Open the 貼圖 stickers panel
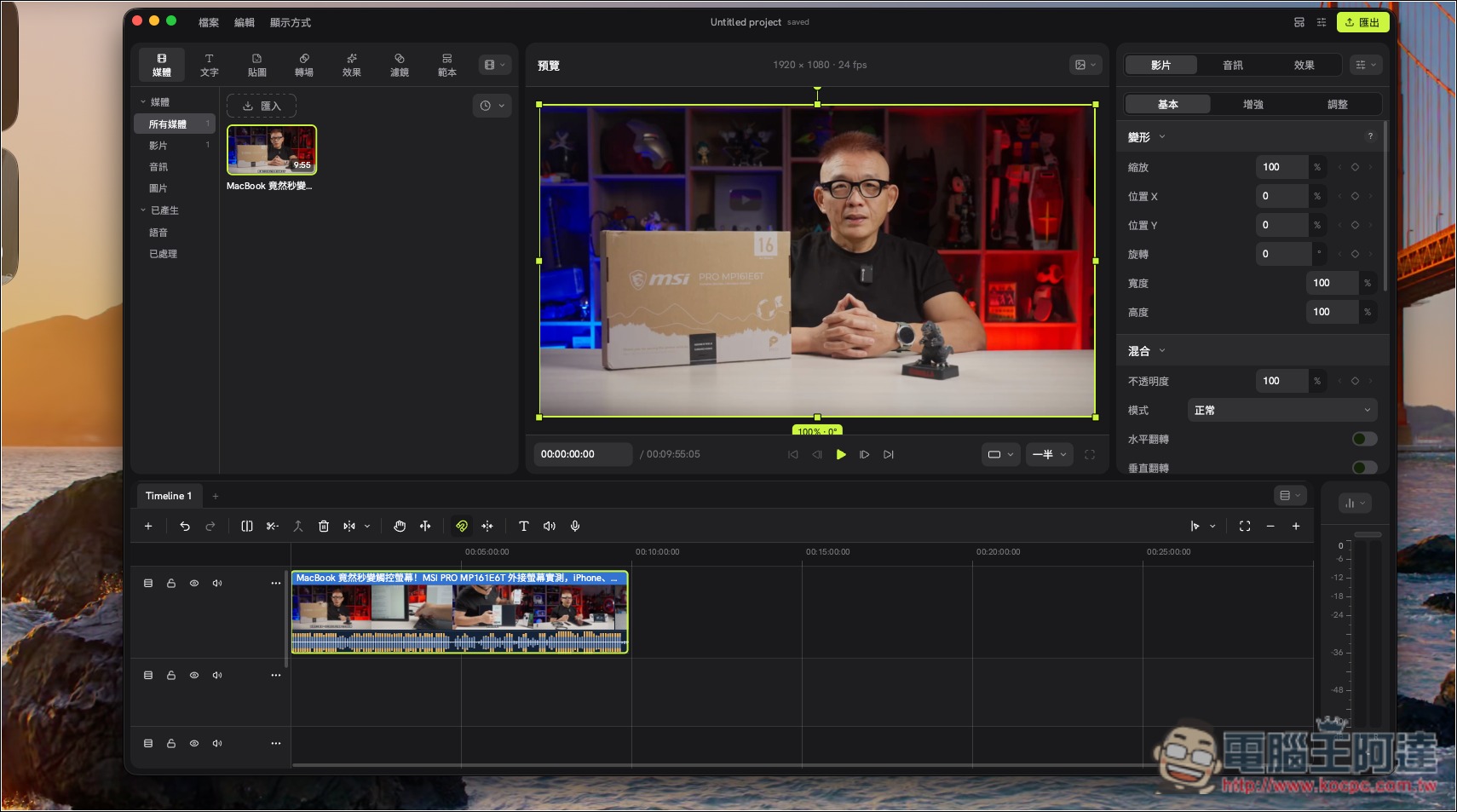The width and height of the screenshot is (1457, 812). 256,65
